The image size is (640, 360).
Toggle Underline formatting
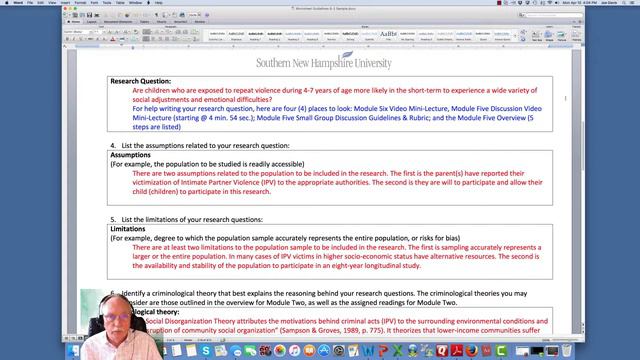click(x=81, y=39)
